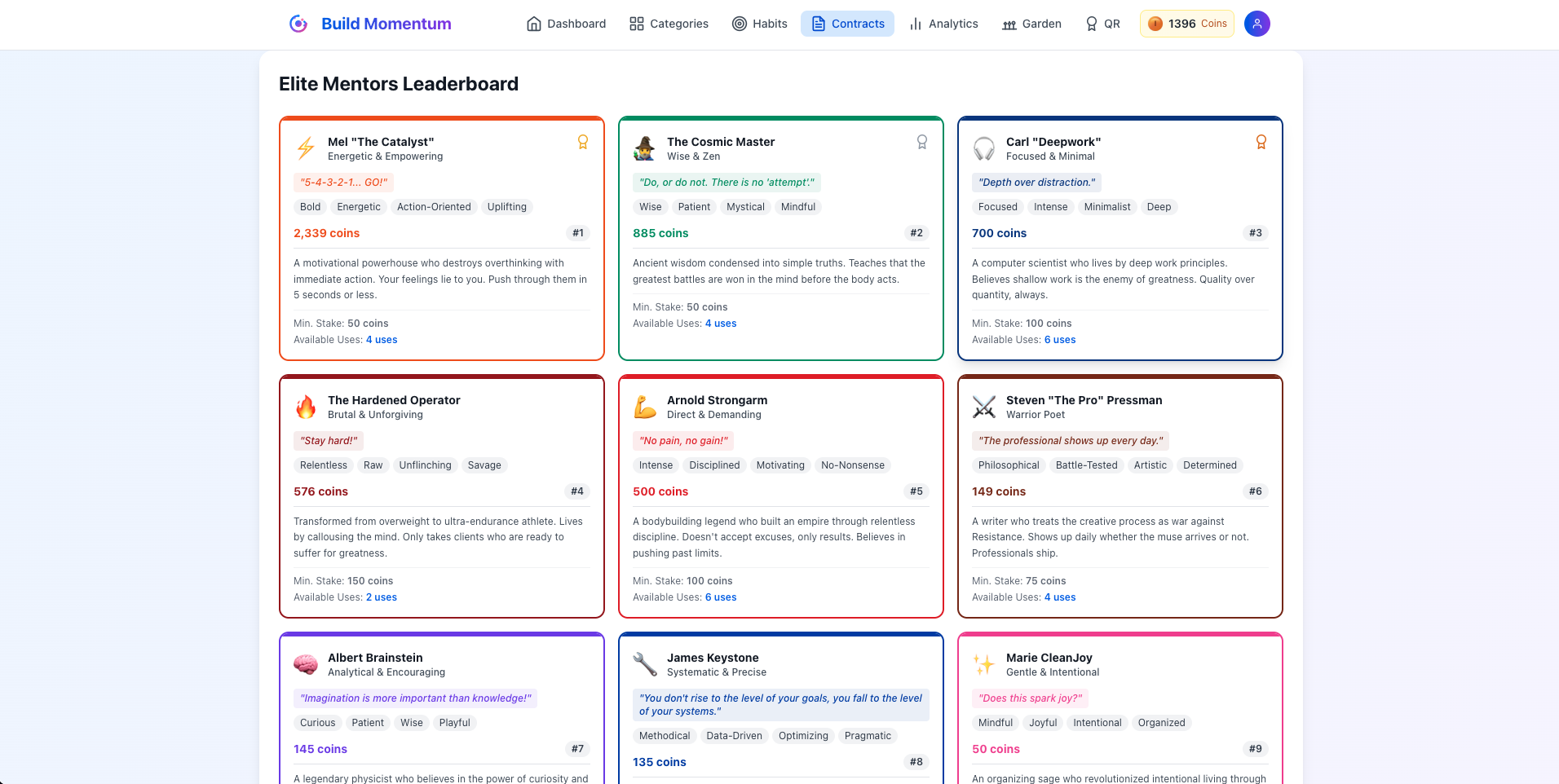The height and width of the screenshot is (784, 1559).
Task: Click the "No pain, no gain!" quote
Action: [x=684, y=441]
